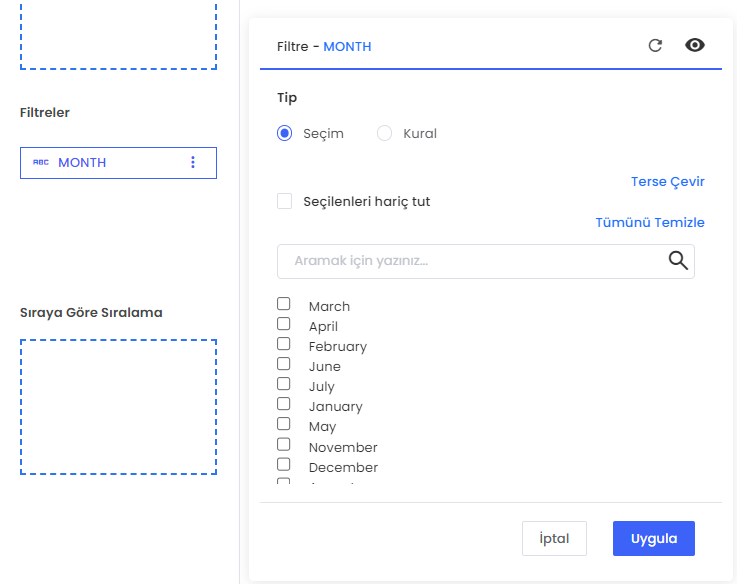Toggle the eye visibility icon

[x=695, y=45]
